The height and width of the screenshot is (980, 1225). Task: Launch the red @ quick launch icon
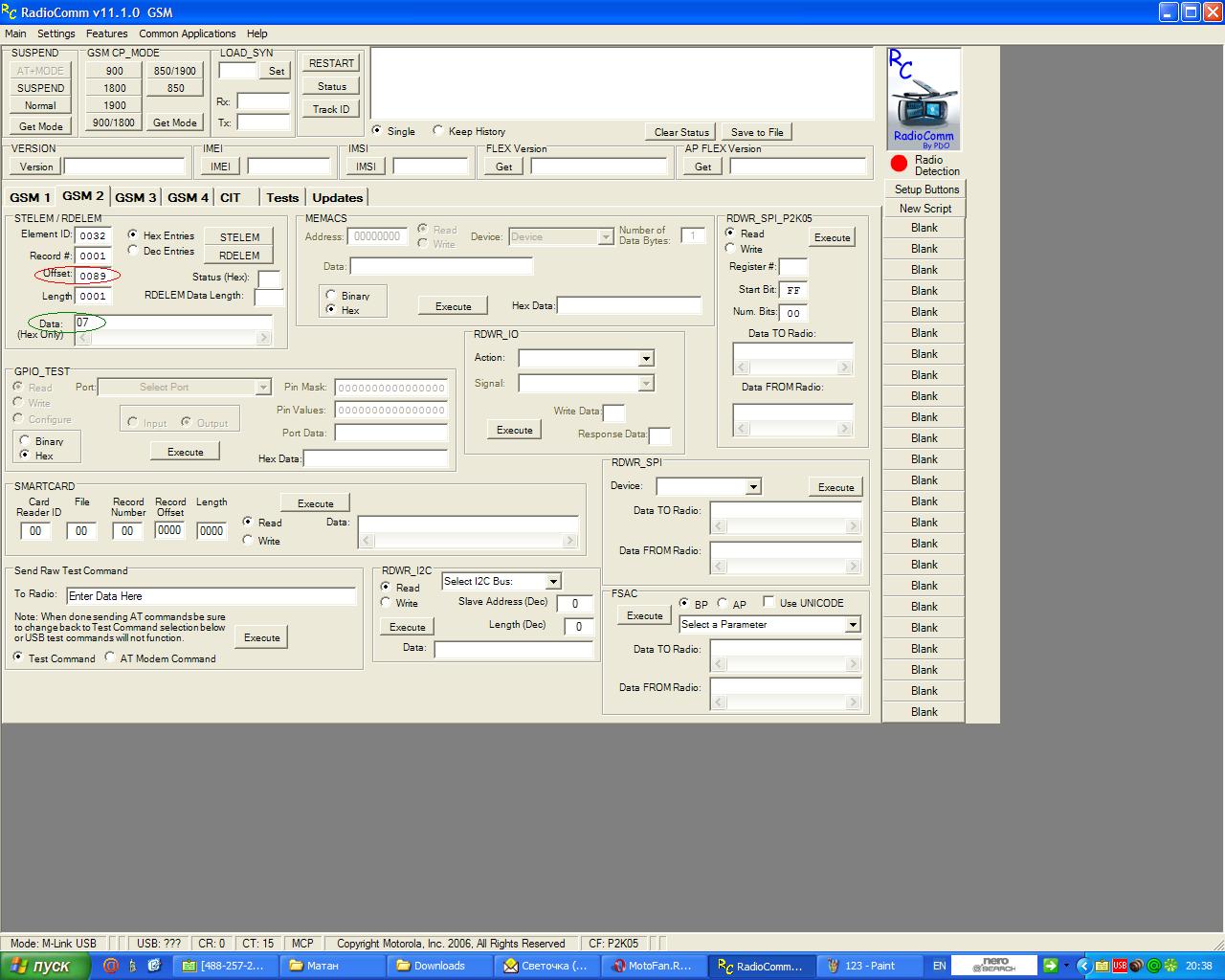pyautogui.click(x=110, y=966)
